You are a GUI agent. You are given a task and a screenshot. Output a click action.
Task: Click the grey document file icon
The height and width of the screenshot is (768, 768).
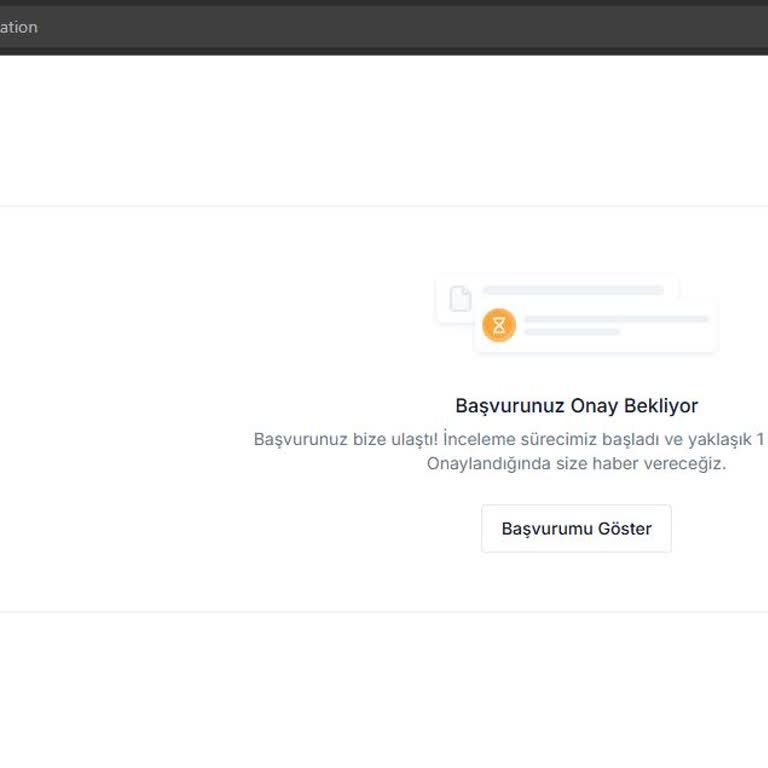pyautogui.click(x=460, y=299)
